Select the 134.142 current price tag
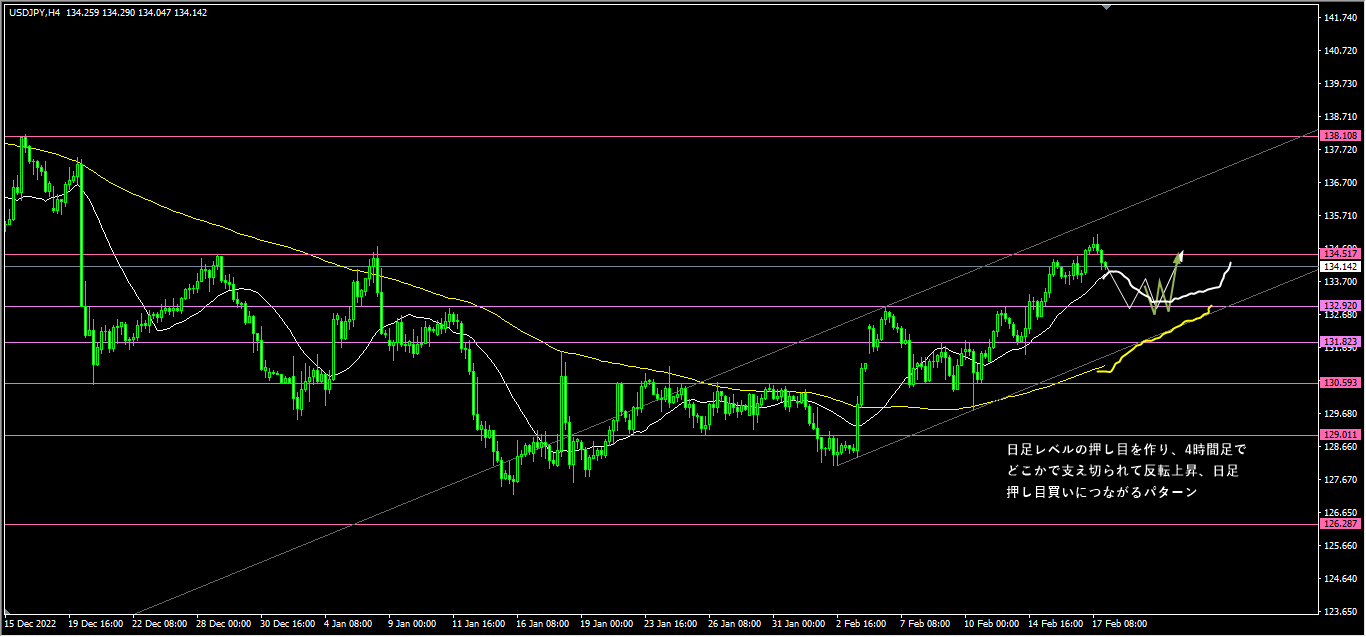The width and height of the screenshot is (1366, 637). 1338,267
